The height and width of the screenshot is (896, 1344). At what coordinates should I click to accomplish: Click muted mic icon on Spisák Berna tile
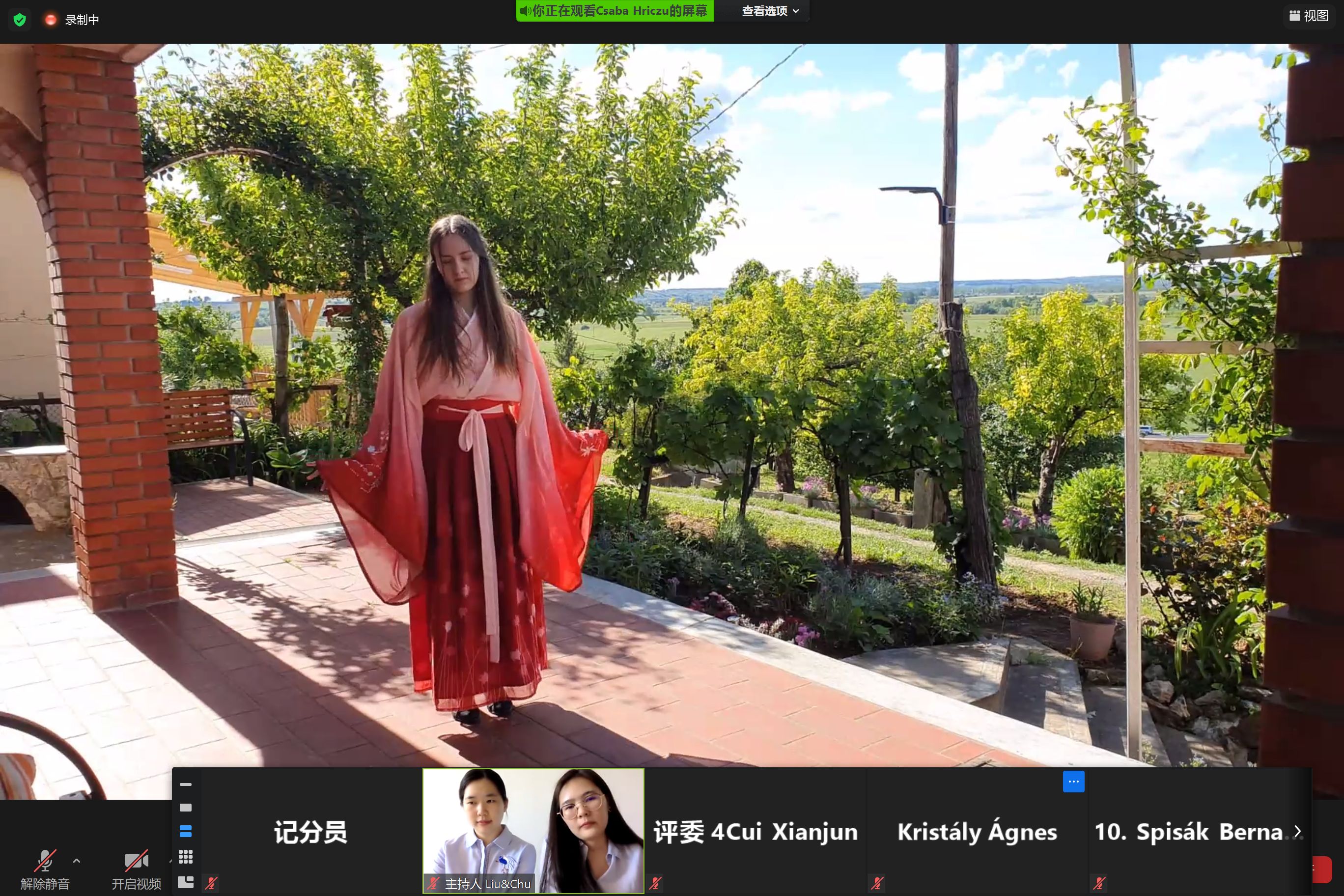(1099, 883)
